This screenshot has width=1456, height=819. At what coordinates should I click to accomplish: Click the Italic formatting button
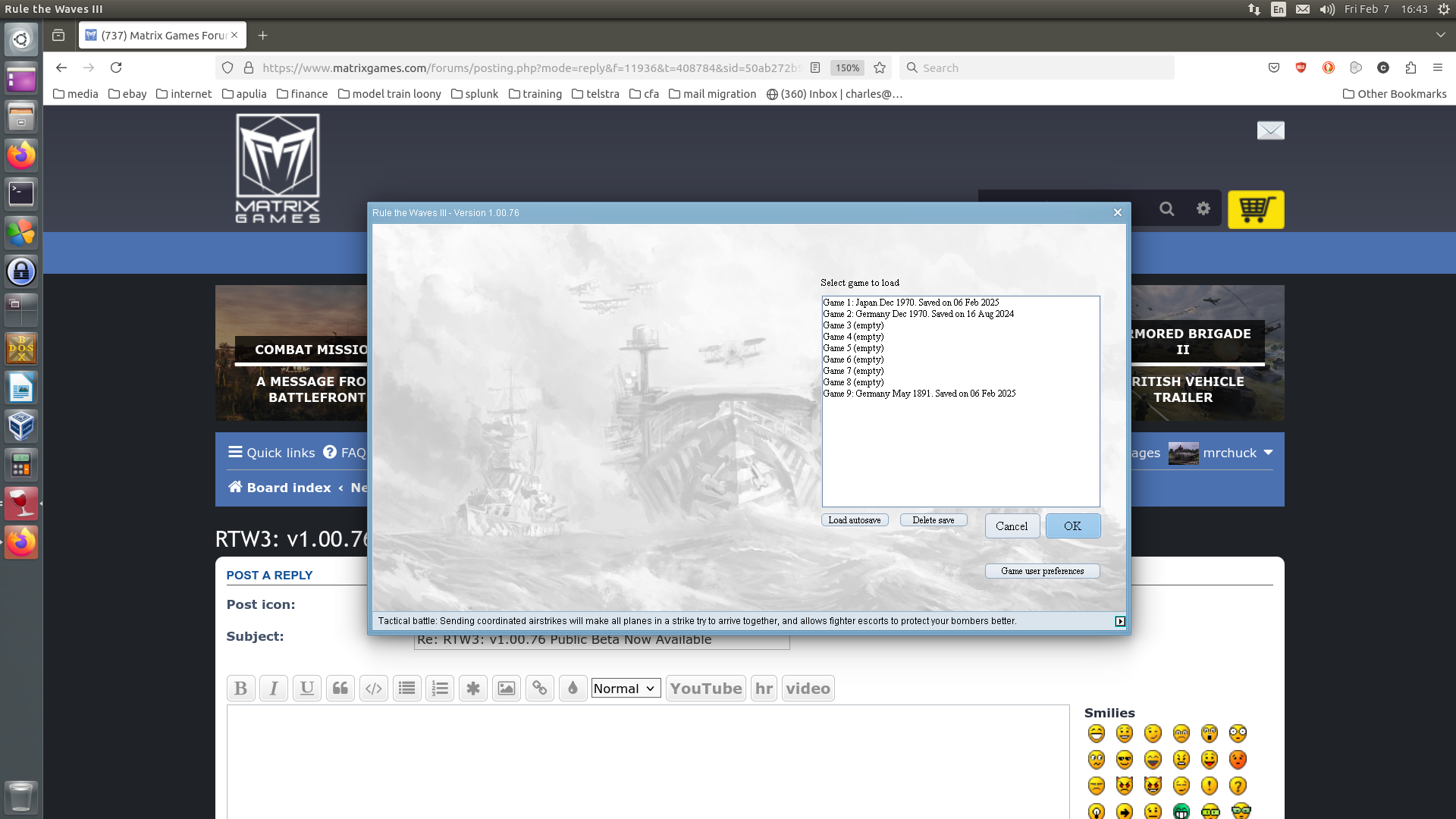click(x=274, y=689)
